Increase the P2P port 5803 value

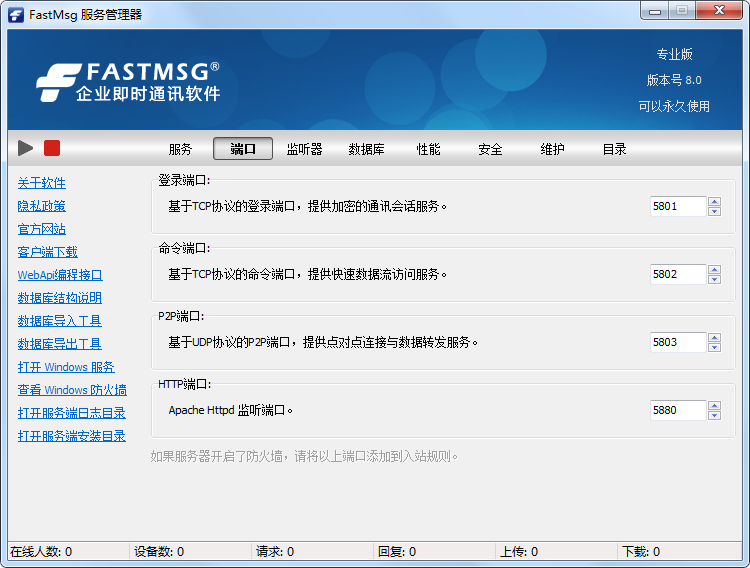(x=715, y=337)
